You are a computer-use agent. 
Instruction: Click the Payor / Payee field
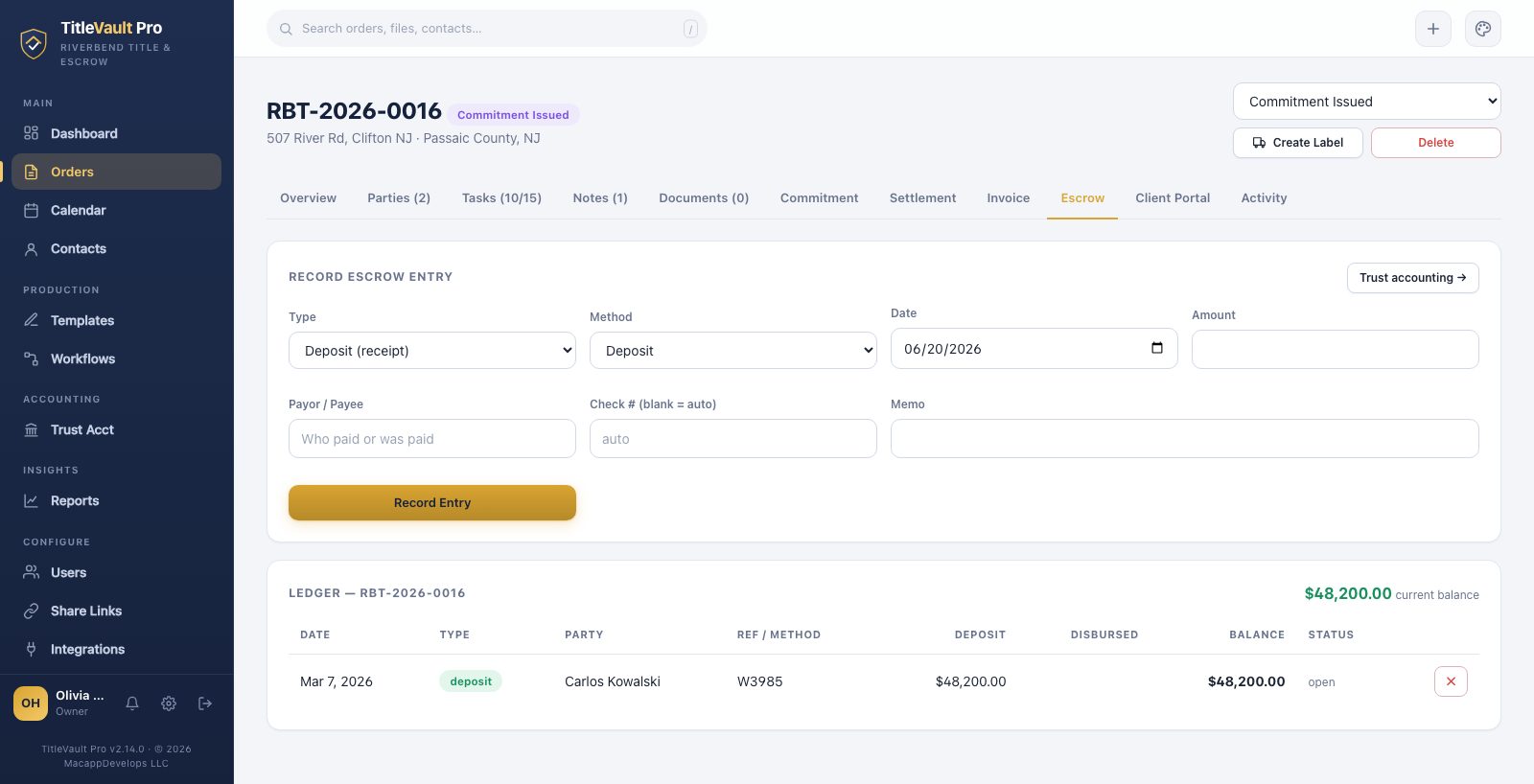[432, 438]
